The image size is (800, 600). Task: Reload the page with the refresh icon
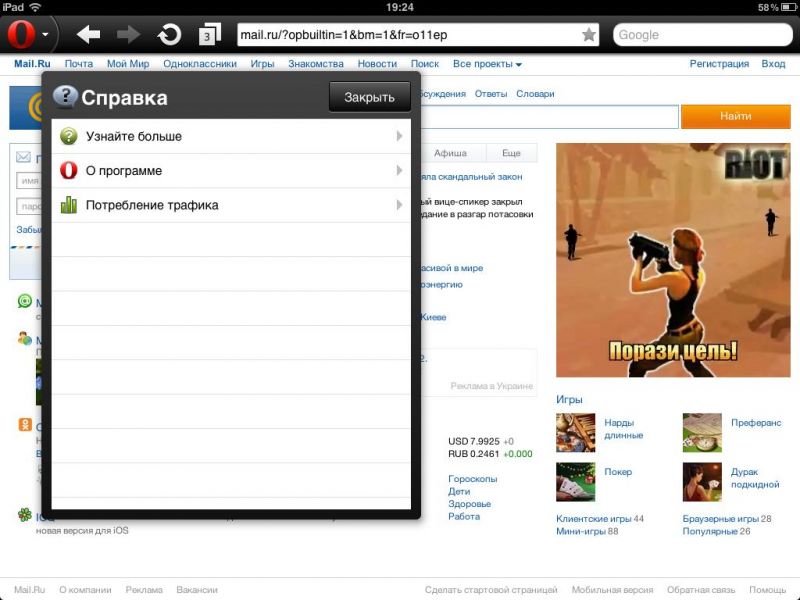(x=169, y=35)
